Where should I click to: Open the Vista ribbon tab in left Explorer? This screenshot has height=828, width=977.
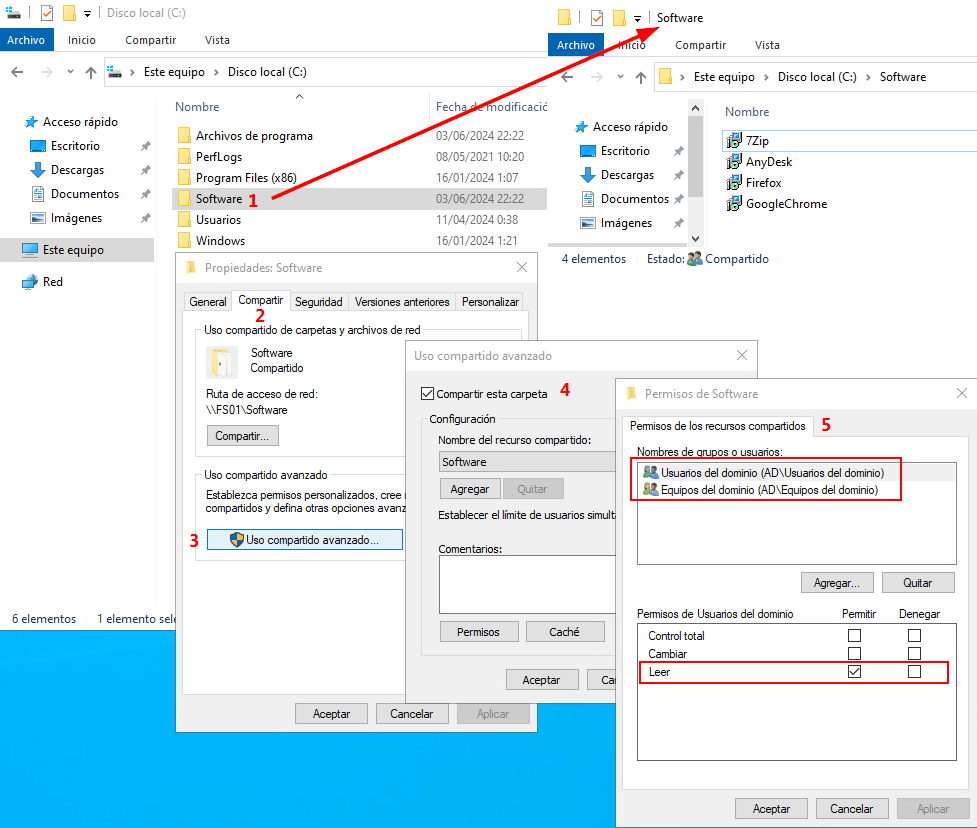pos(217,40)
